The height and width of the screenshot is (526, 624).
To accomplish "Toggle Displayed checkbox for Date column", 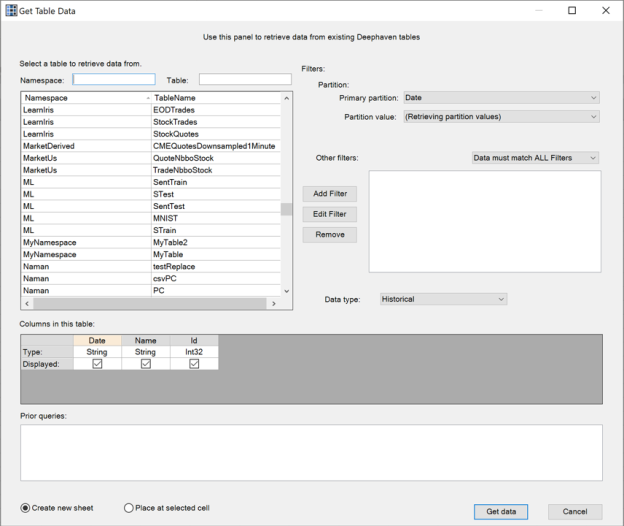I will (x=97, y=364).
